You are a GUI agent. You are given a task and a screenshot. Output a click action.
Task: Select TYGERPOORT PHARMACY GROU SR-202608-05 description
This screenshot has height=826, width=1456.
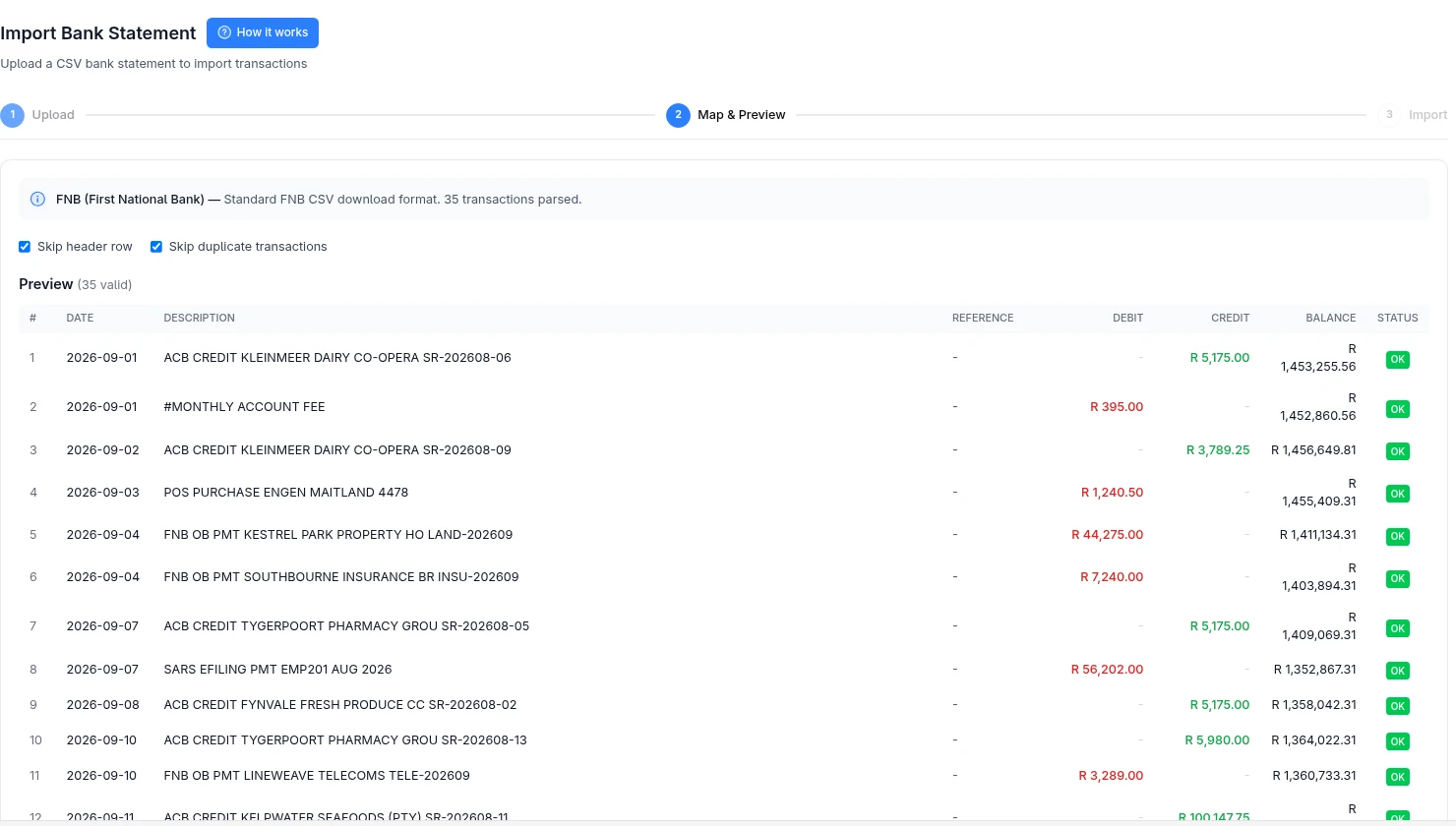click(x=346, y=626)
